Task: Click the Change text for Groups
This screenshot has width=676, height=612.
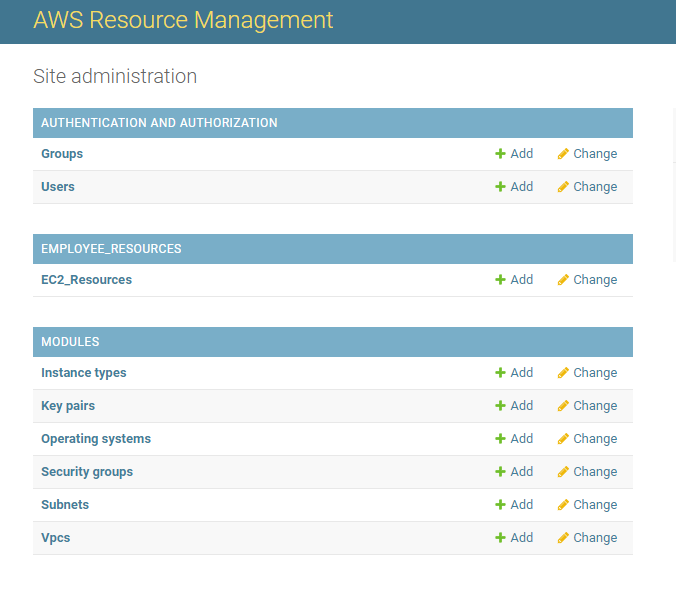Action: pyautogui.click(x=595, y=154)
